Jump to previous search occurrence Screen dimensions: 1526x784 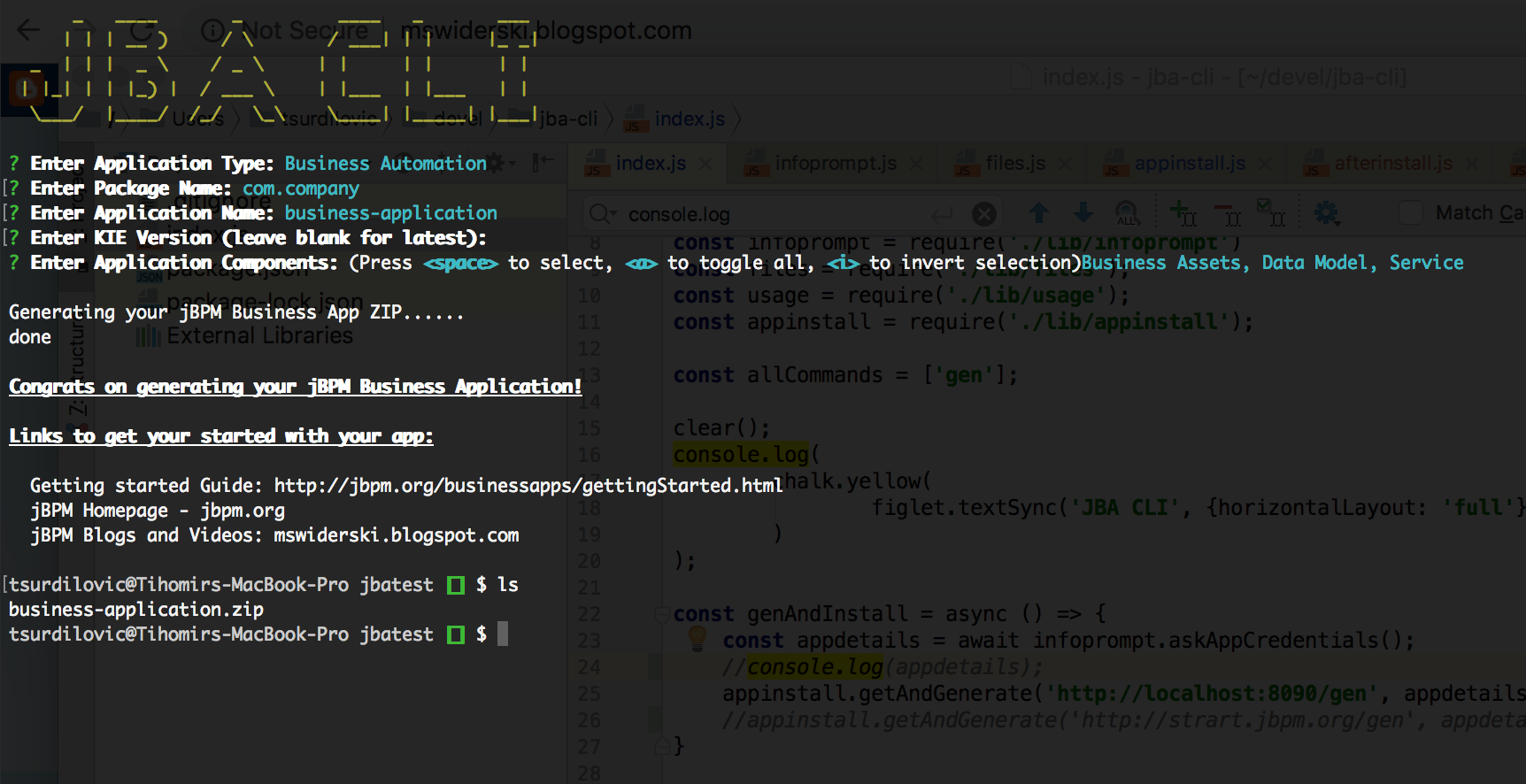[x=1039, y=213]
